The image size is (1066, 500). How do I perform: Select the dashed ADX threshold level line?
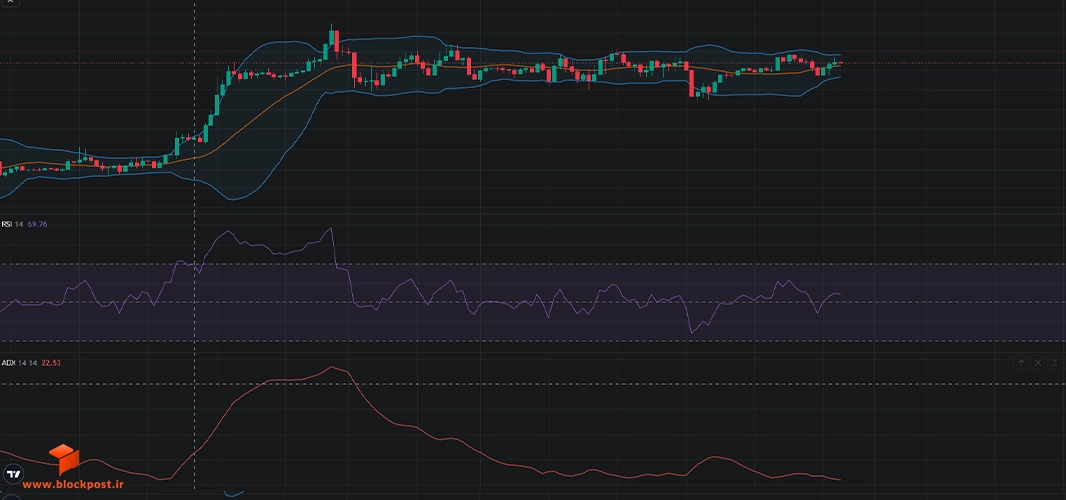[x=533, y=384]
